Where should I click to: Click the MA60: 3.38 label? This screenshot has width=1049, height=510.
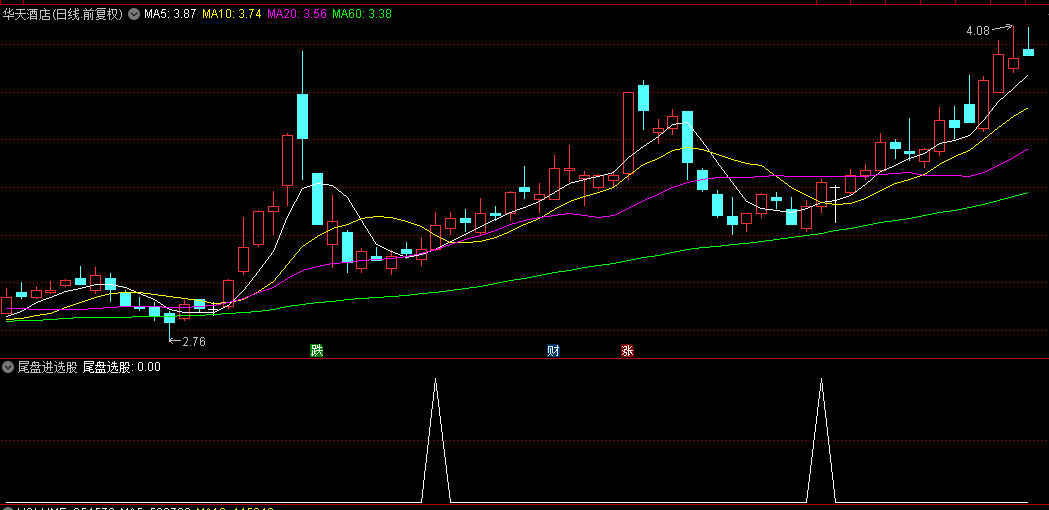(x=362, y=13)
